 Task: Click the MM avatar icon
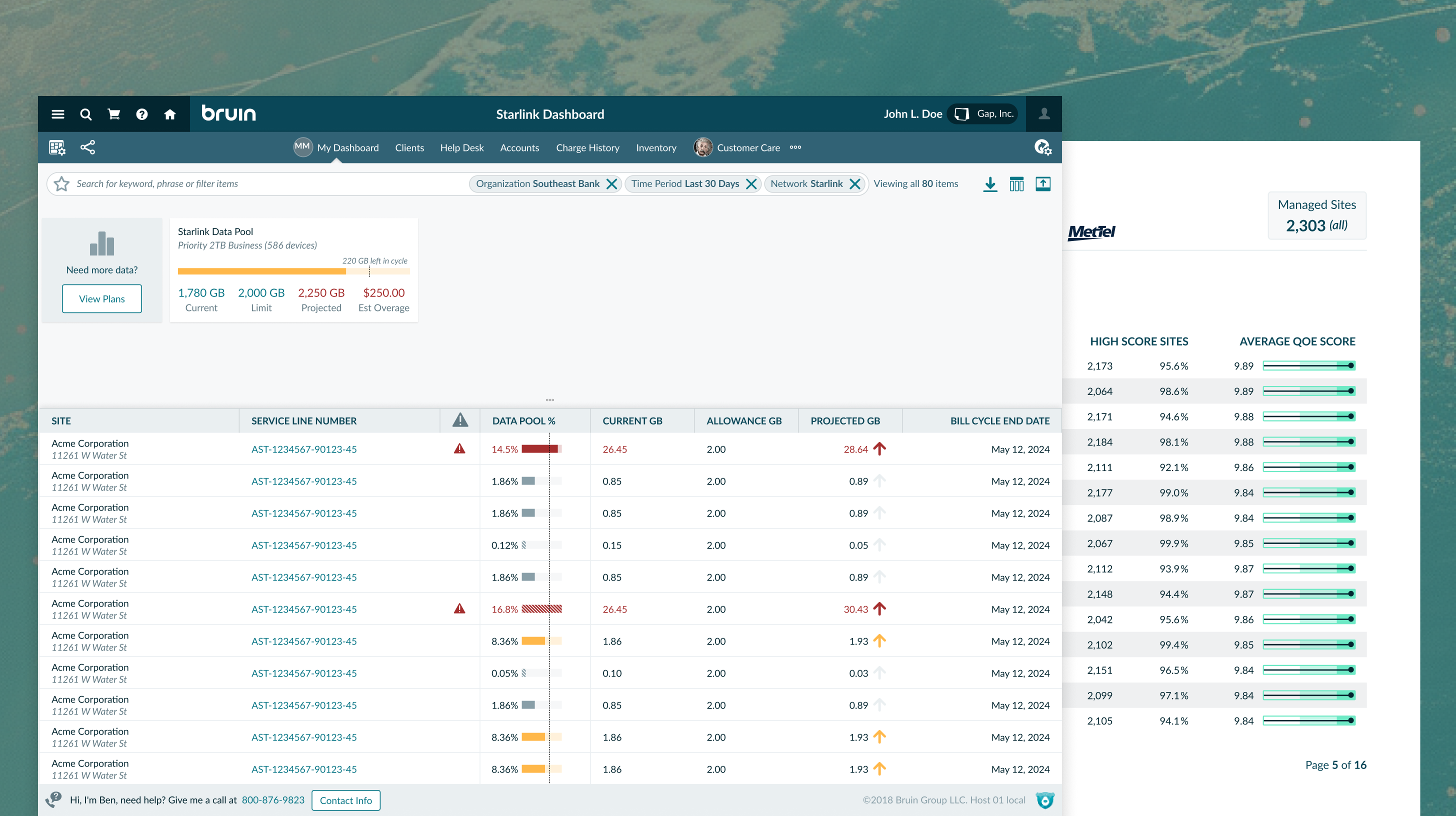pos(303,147)
